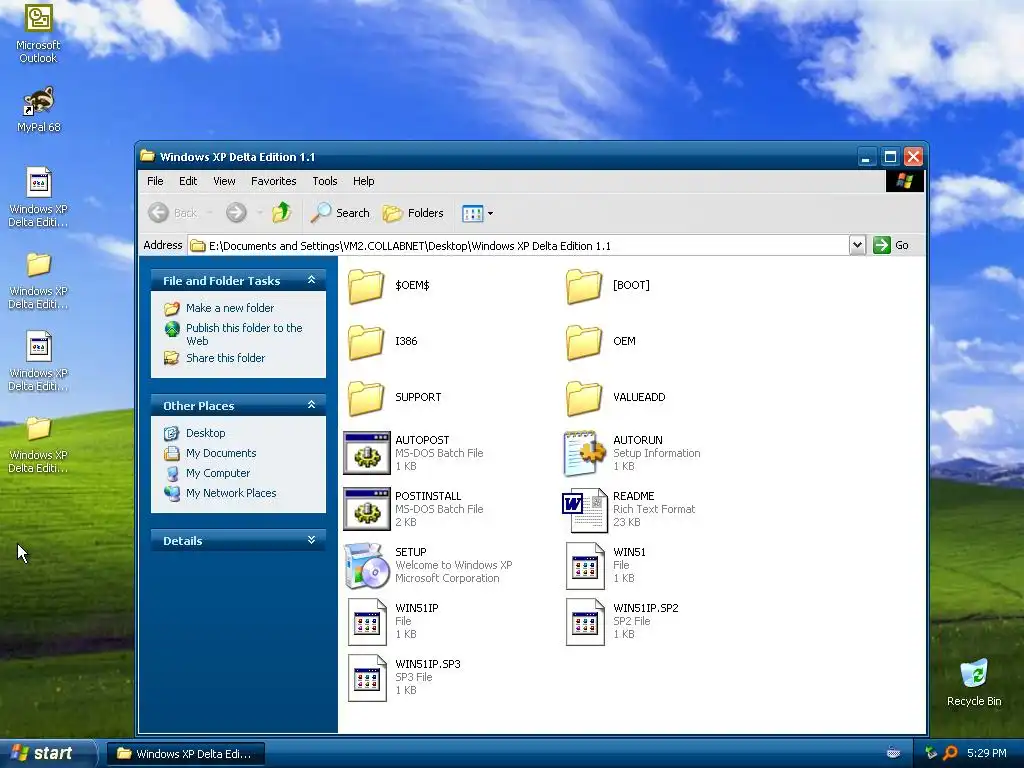Image resolution: width=1024 pixels, height=768 pixels.
Task: Click Make a new folder
Action: click(230, 308)
